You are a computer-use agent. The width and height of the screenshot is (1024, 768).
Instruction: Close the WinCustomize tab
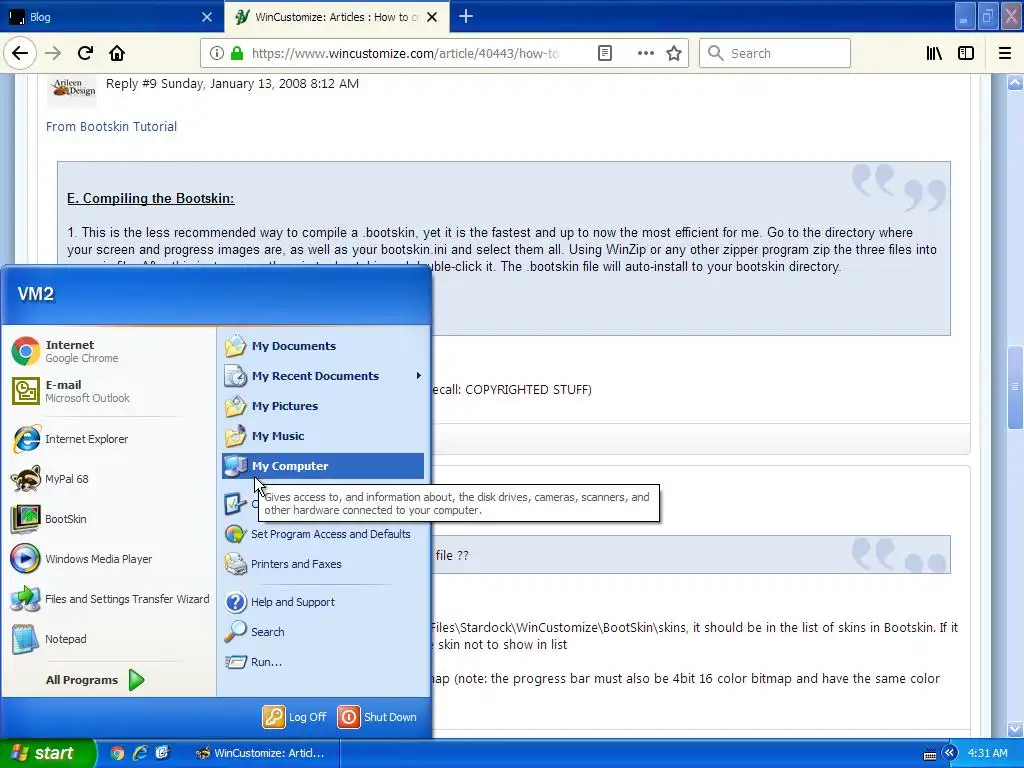tap(432, 17)
